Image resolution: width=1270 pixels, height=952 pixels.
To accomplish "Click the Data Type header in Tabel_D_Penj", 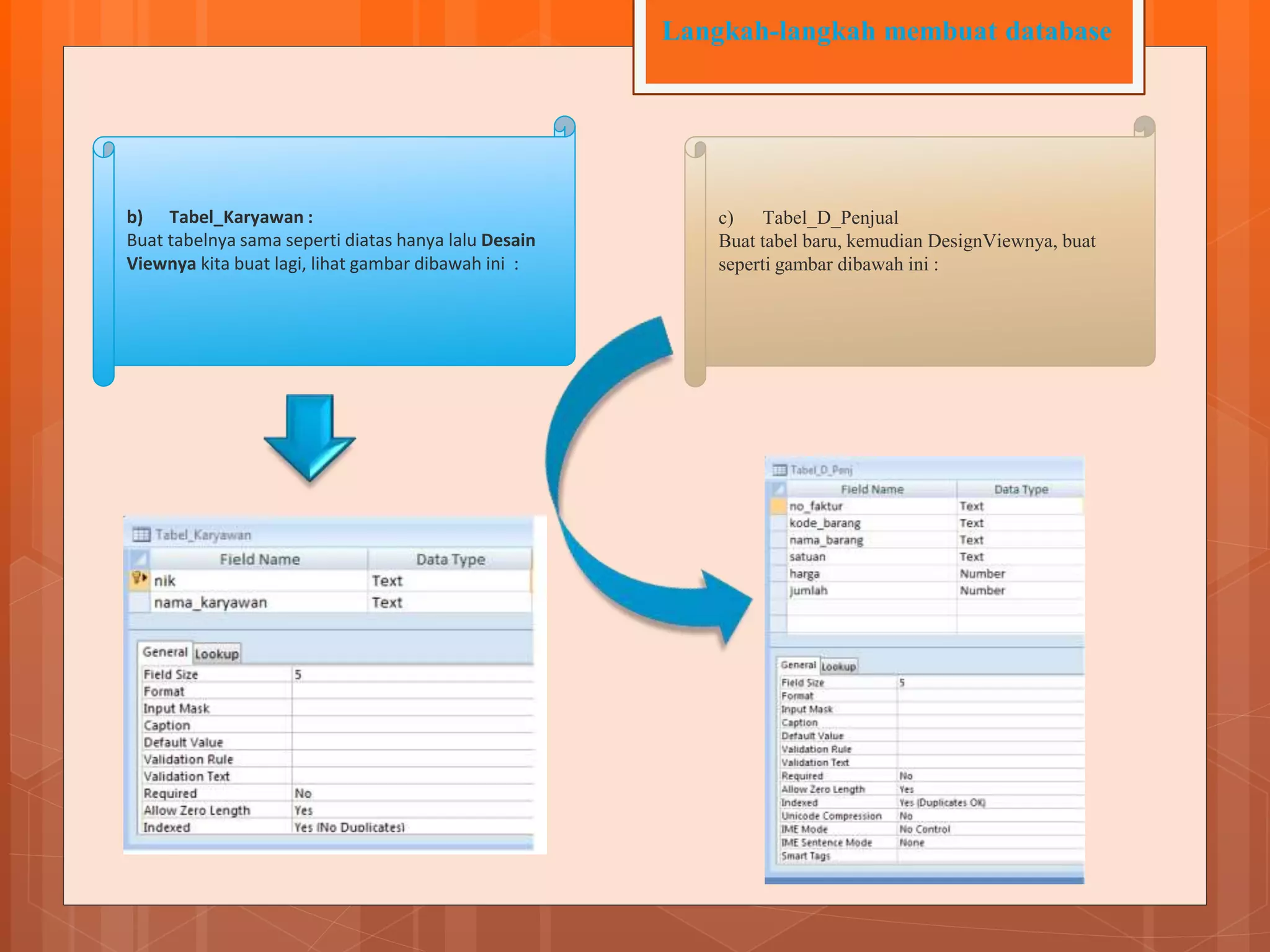I will (x=1021, y=489).
